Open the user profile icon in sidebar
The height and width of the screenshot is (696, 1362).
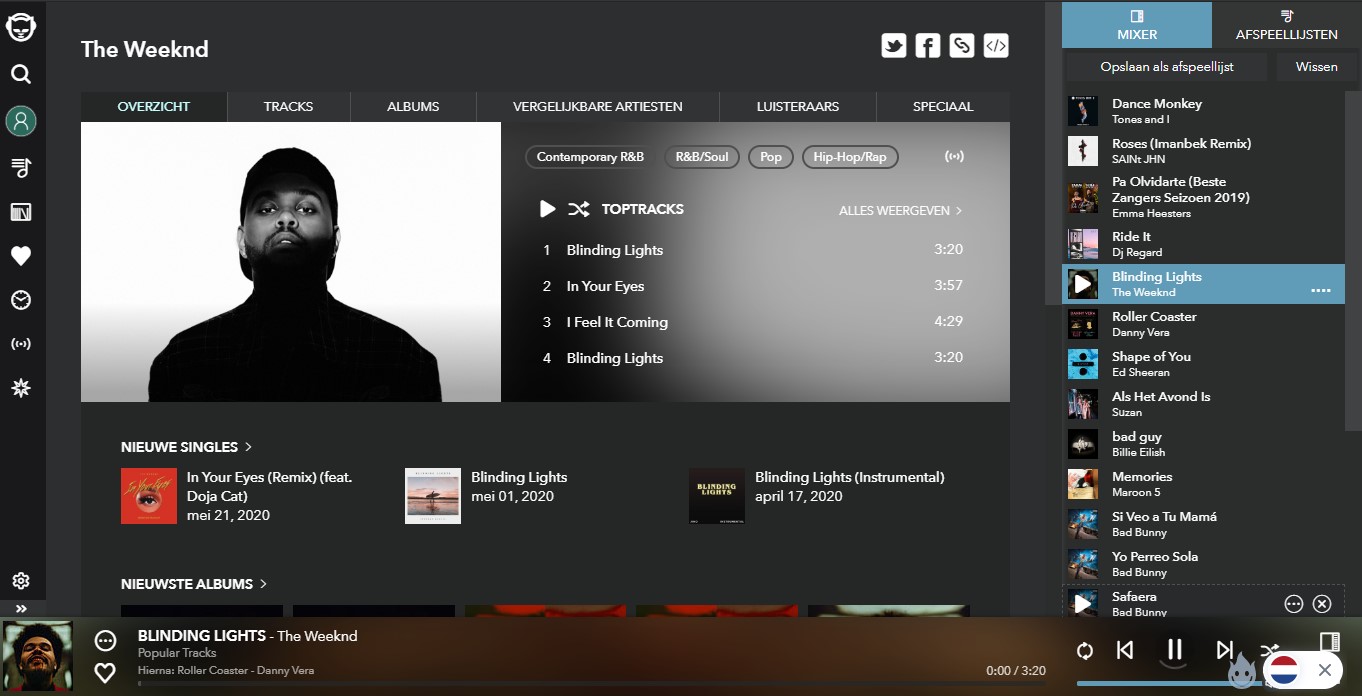(21, 121)
